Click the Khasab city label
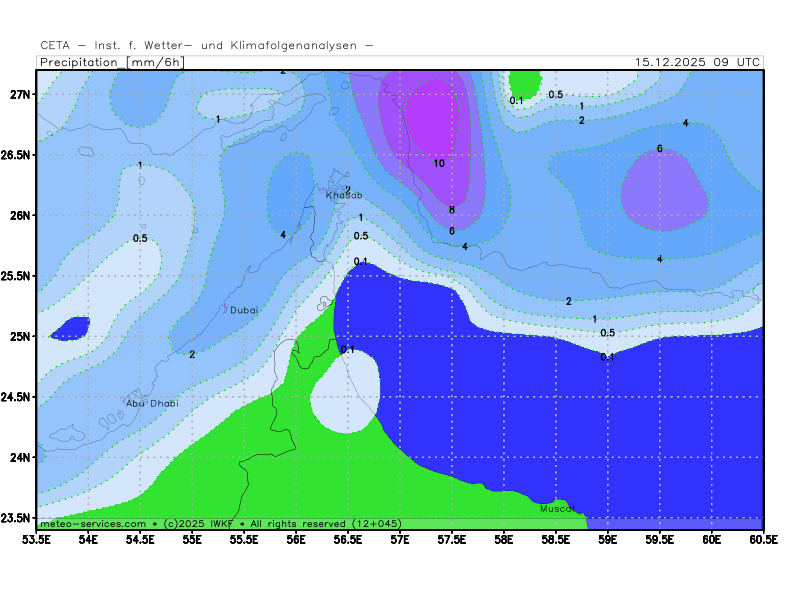The width and height of the screenshot is (800, 600). point(344,195)
